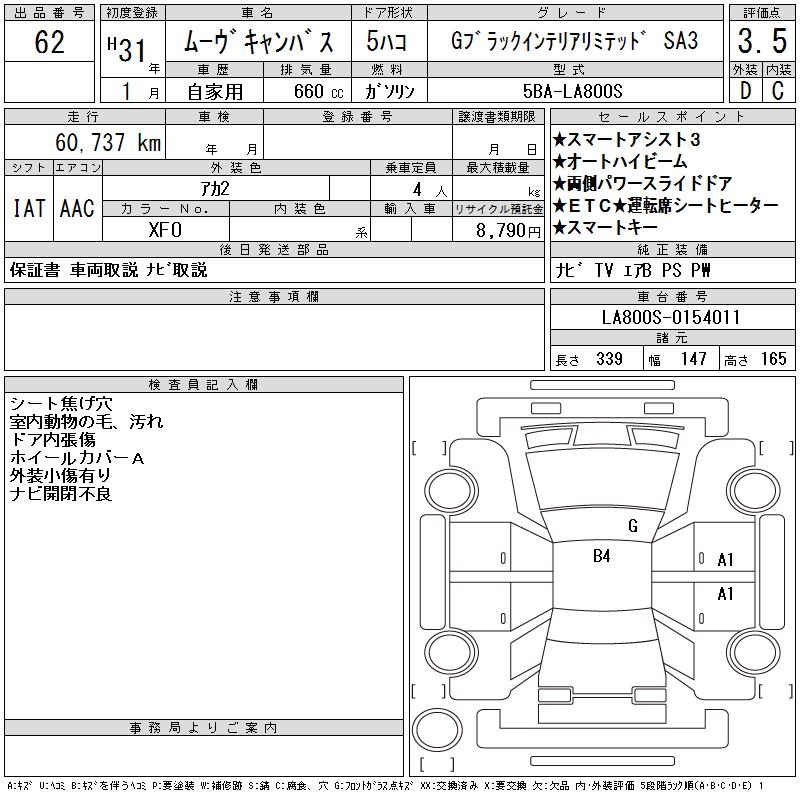Click the lower A1 scratch mark
The image size is (800, 800).
point(725,594)
